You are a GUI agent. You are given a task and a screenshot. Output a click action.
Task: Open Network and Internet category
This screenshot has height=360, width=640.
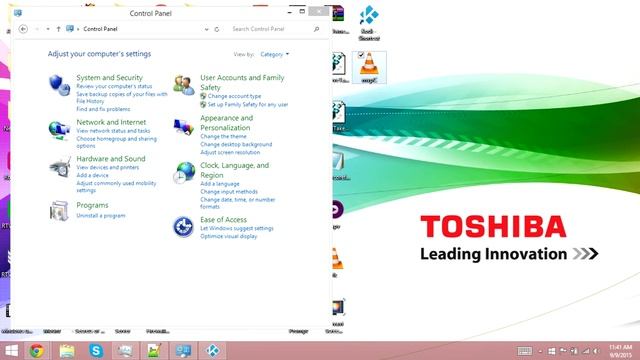click(x=111, y=122)
